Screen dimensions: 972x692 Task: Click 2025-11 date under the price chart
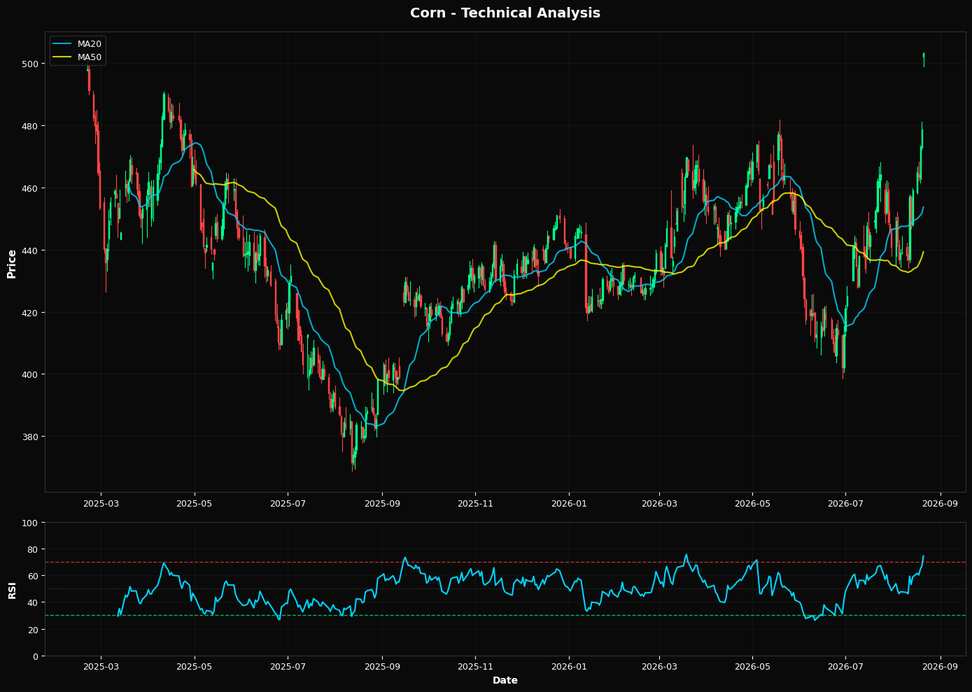click(x=475, y=504)
